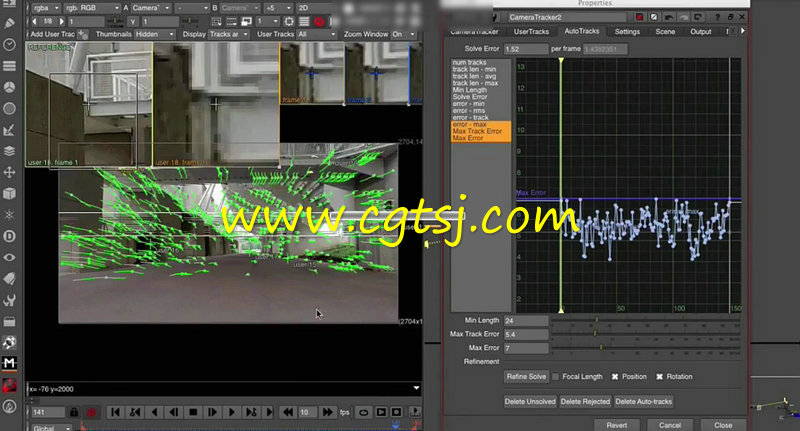Screen dimensions: 800x431
Task: Switch to the AutoTracks tab
Action: click(x=582, y=31)
